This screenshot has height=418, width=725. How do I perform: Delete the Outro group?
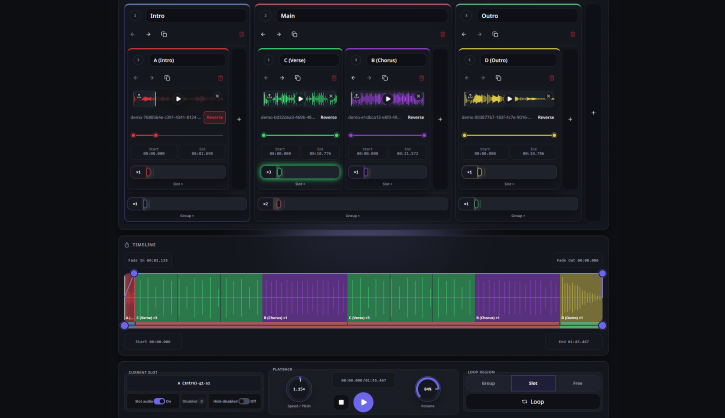point(573,34)
